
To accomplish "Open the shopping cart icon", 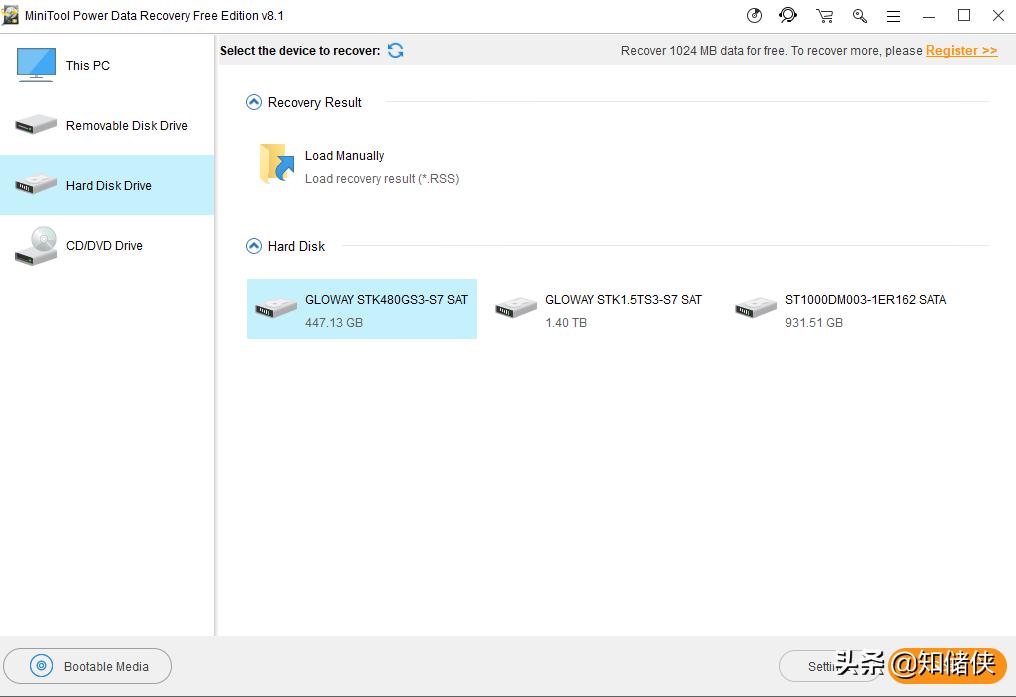I will pyautogui.click(x=824, y=16).
